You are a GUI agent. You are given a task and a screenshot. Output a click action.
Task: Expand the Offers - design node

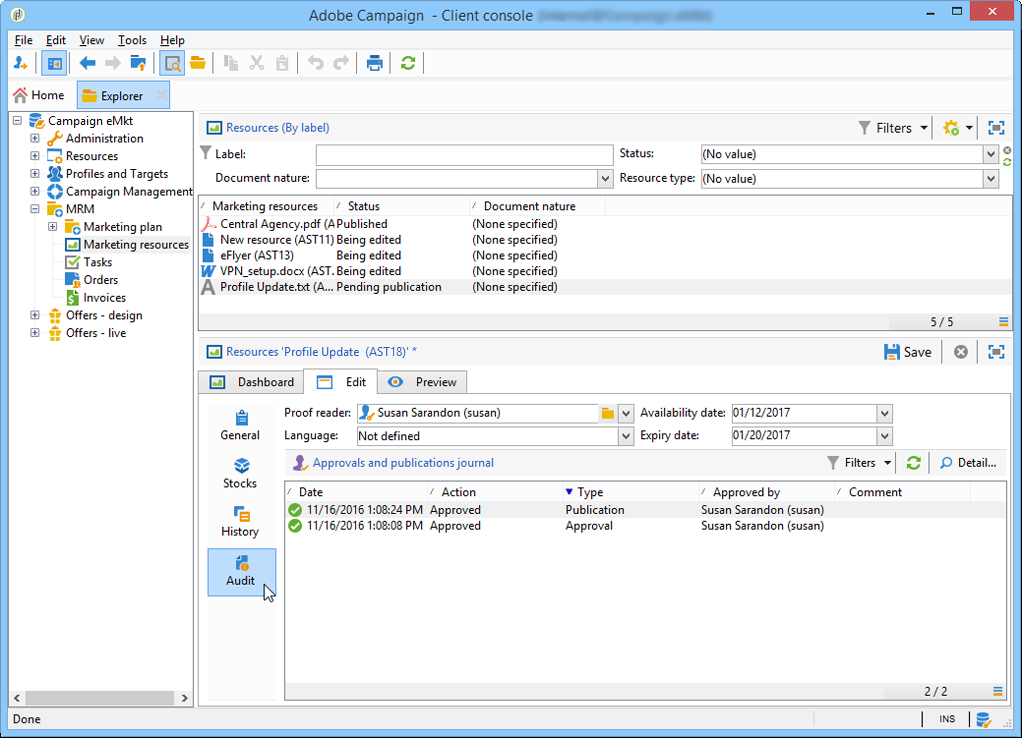tap(35, 315)
